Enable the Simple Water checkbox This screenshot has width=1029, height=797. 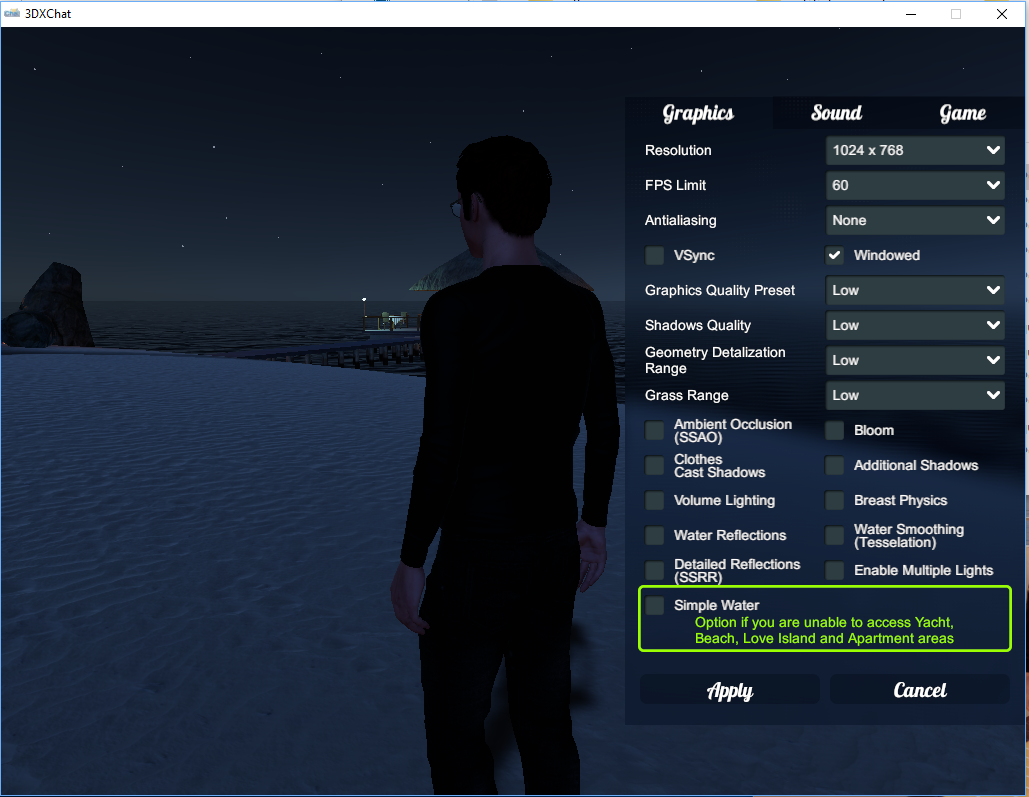click(654, 605)
